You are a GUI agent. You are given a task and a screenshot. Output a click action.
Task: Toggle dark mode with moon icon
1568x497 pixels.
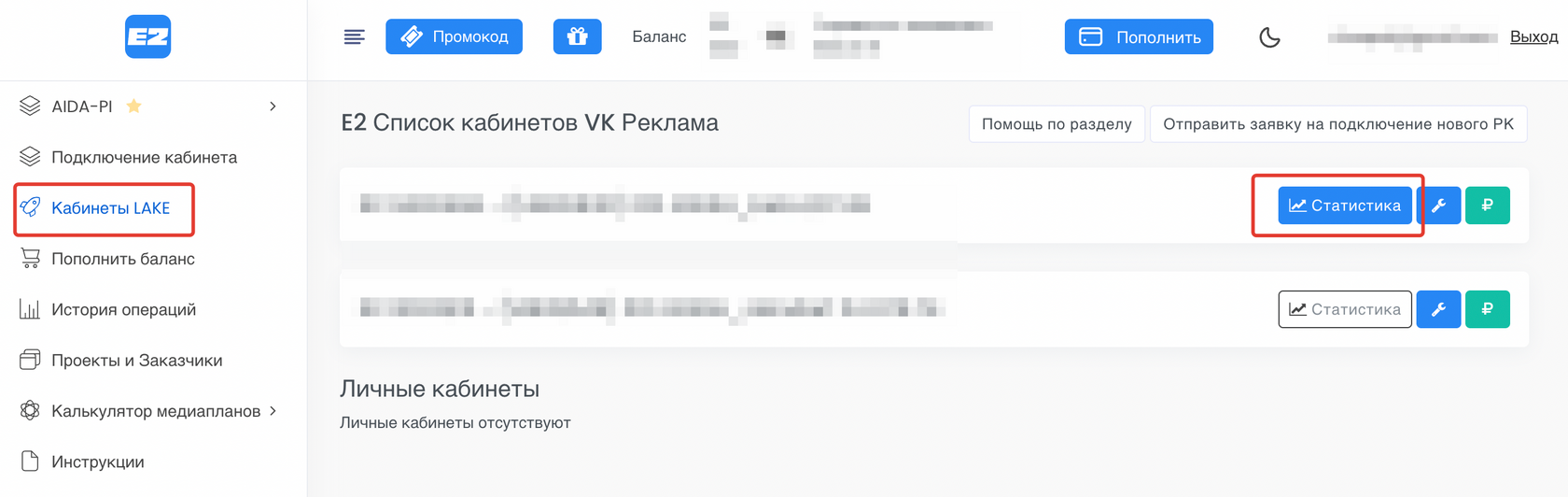1269,37
